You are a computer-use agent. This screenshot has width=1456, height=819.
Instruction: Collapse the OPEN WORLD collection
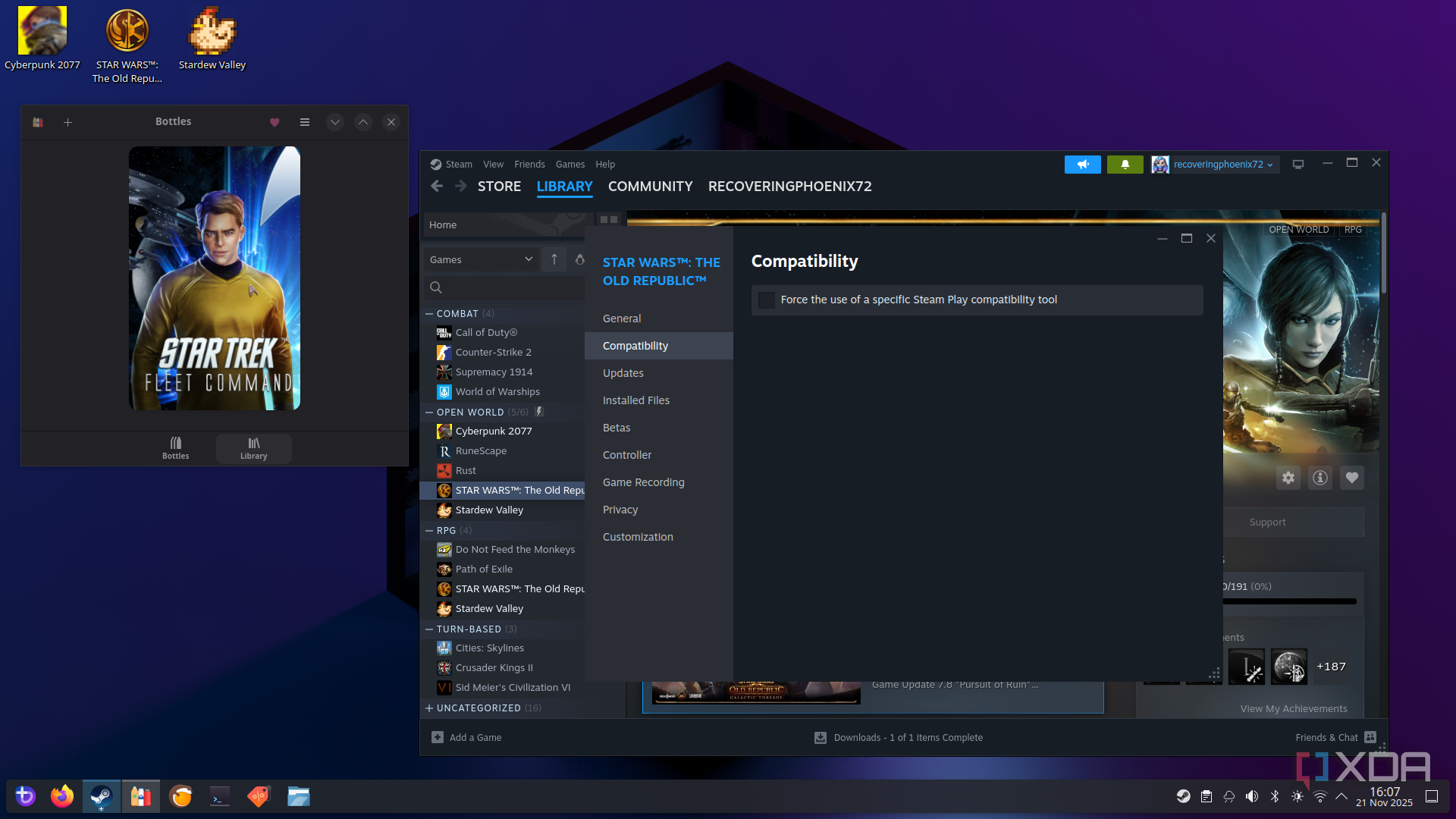point(430,412)
